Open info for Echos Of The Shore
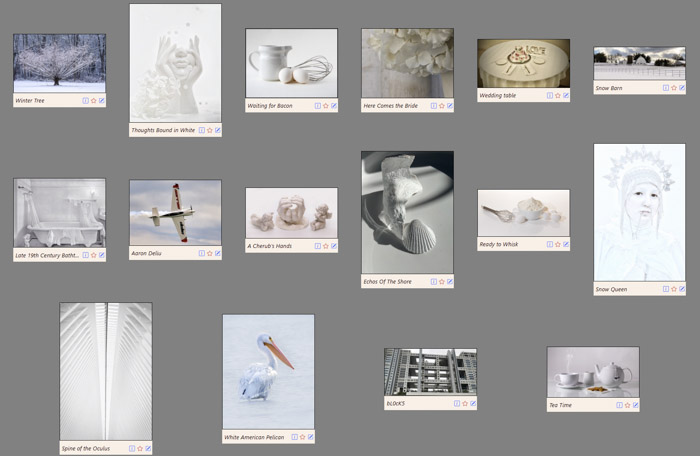700x456 pixels. [x=434, y=282]
